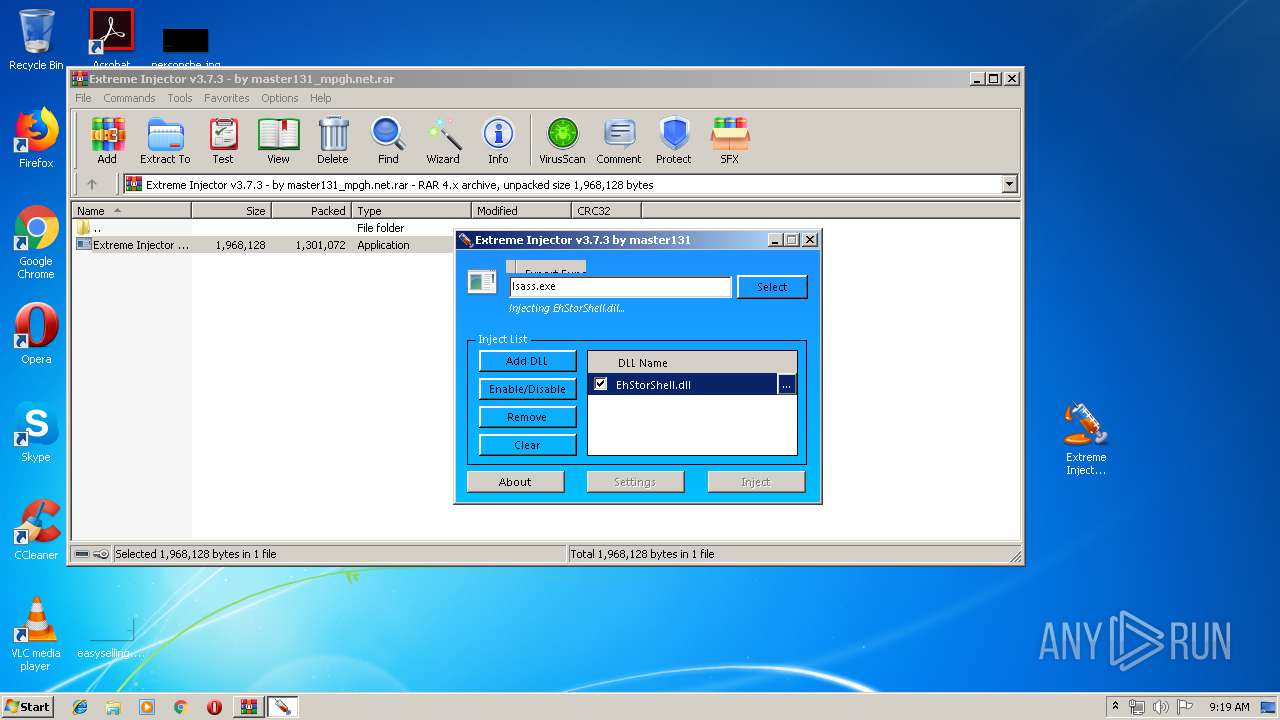Open the Recycle Bin desktop icon

(36, 40)
